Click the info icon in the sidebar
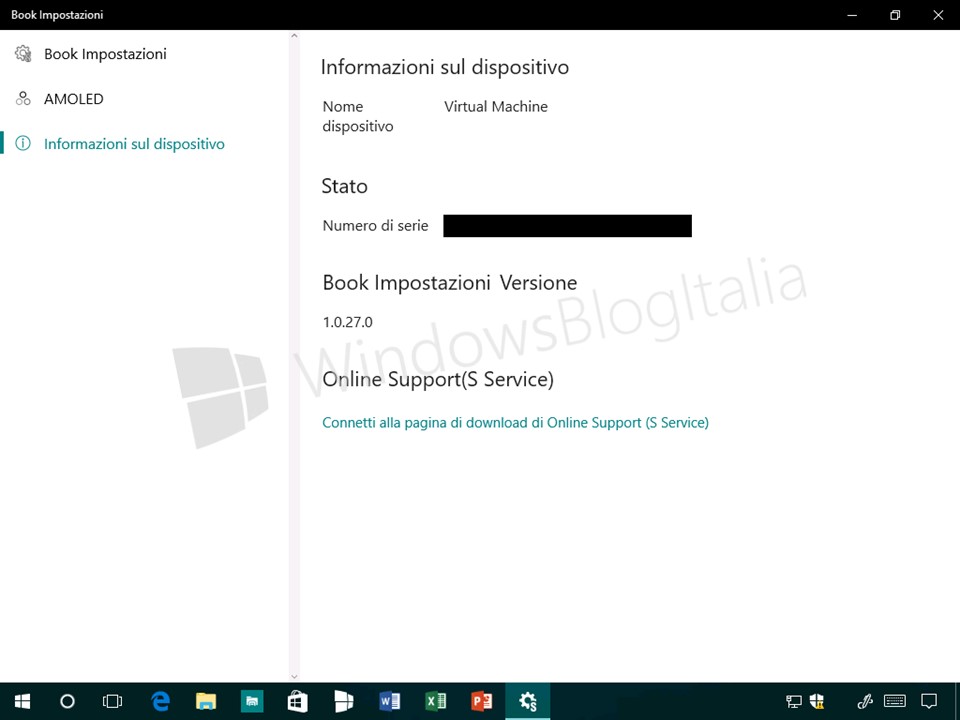This screenshot has width=960, height=720. 23,144
